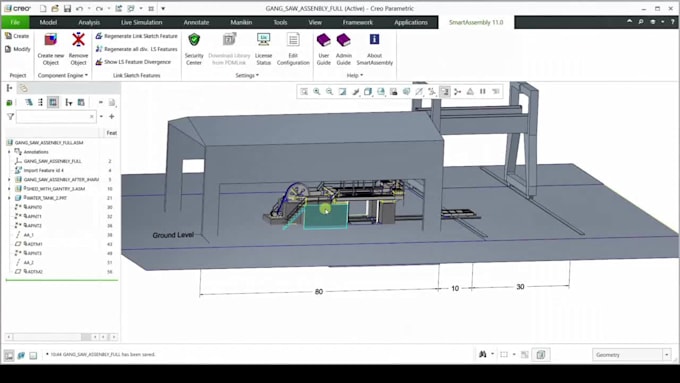Image resolution: width=680 pixels, height=383 pixels.
Task: Click Modify in the Project group
Action: pos(18,49)
